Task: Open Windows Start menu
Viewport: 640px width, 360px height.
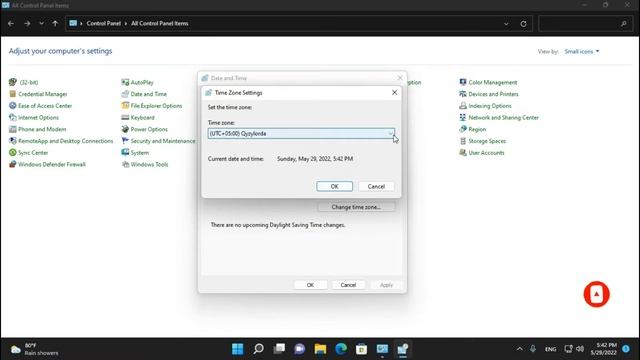Action: click(x=238, y=349)
